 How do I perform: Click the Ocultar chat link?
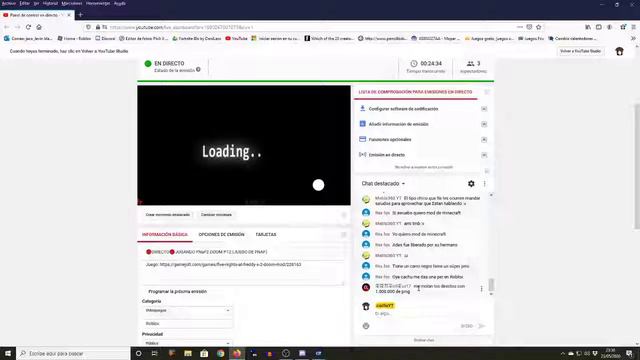[x=424, y=340]
